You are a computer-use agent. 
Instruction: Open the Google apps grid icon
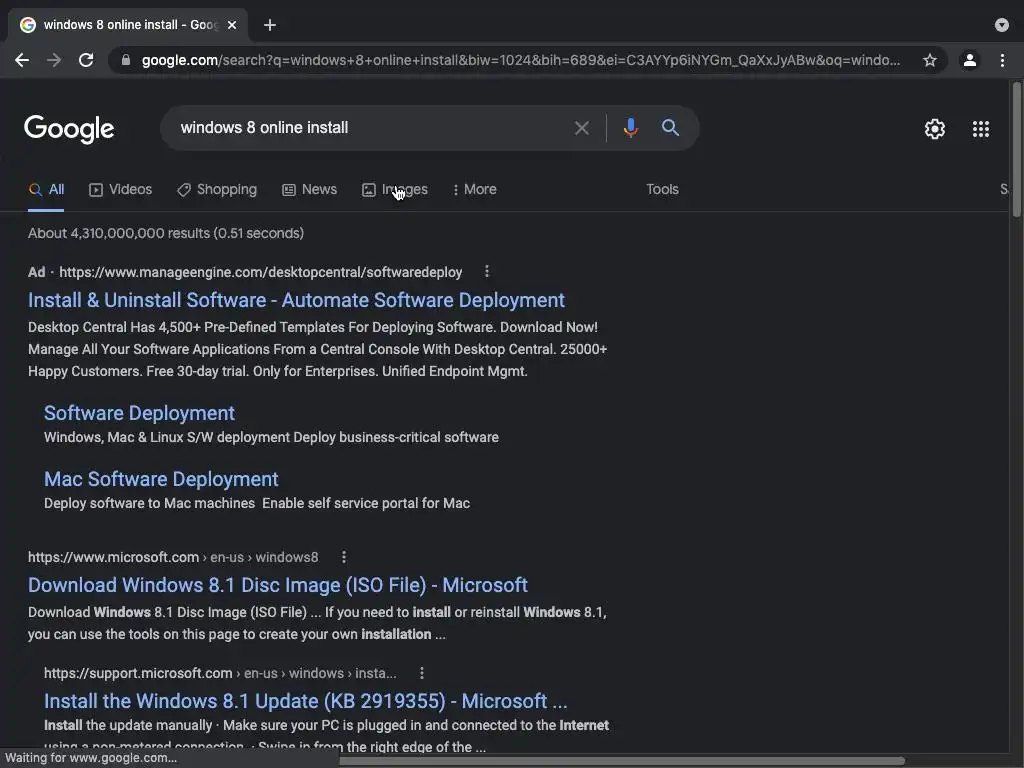980,129
